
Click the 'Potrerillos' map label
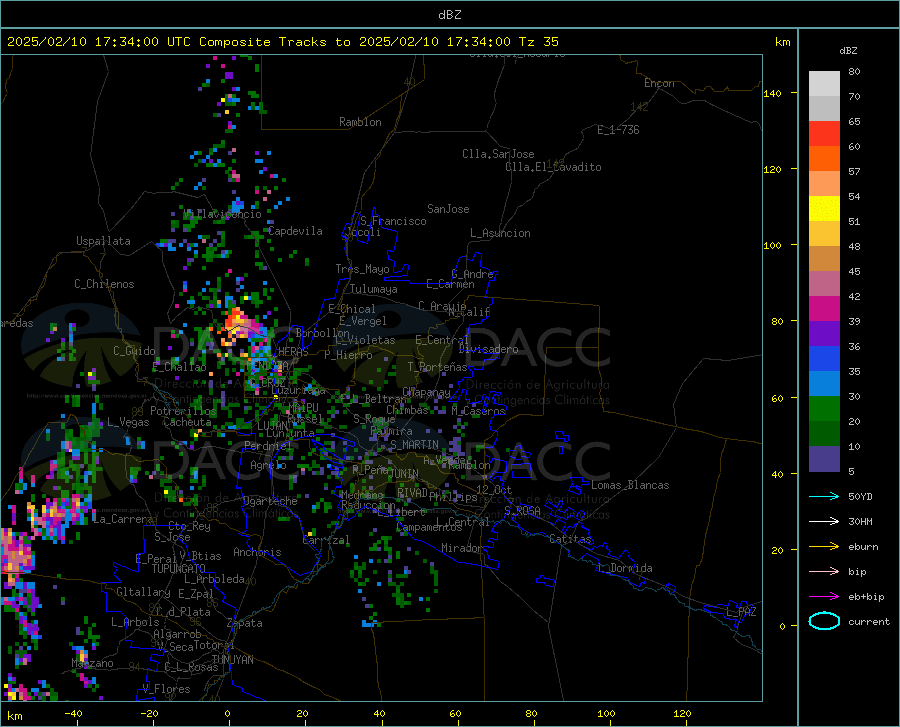(183, 411)
